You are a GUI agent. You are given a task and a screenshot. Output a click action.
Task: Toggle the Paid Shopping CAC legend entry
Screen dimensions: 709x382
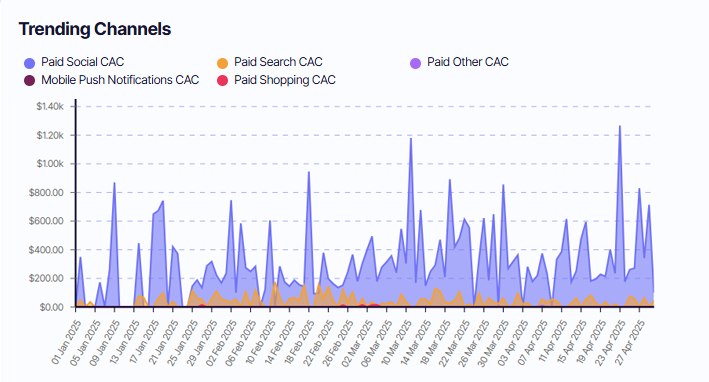pyautogui.click(x=276, y=80)
